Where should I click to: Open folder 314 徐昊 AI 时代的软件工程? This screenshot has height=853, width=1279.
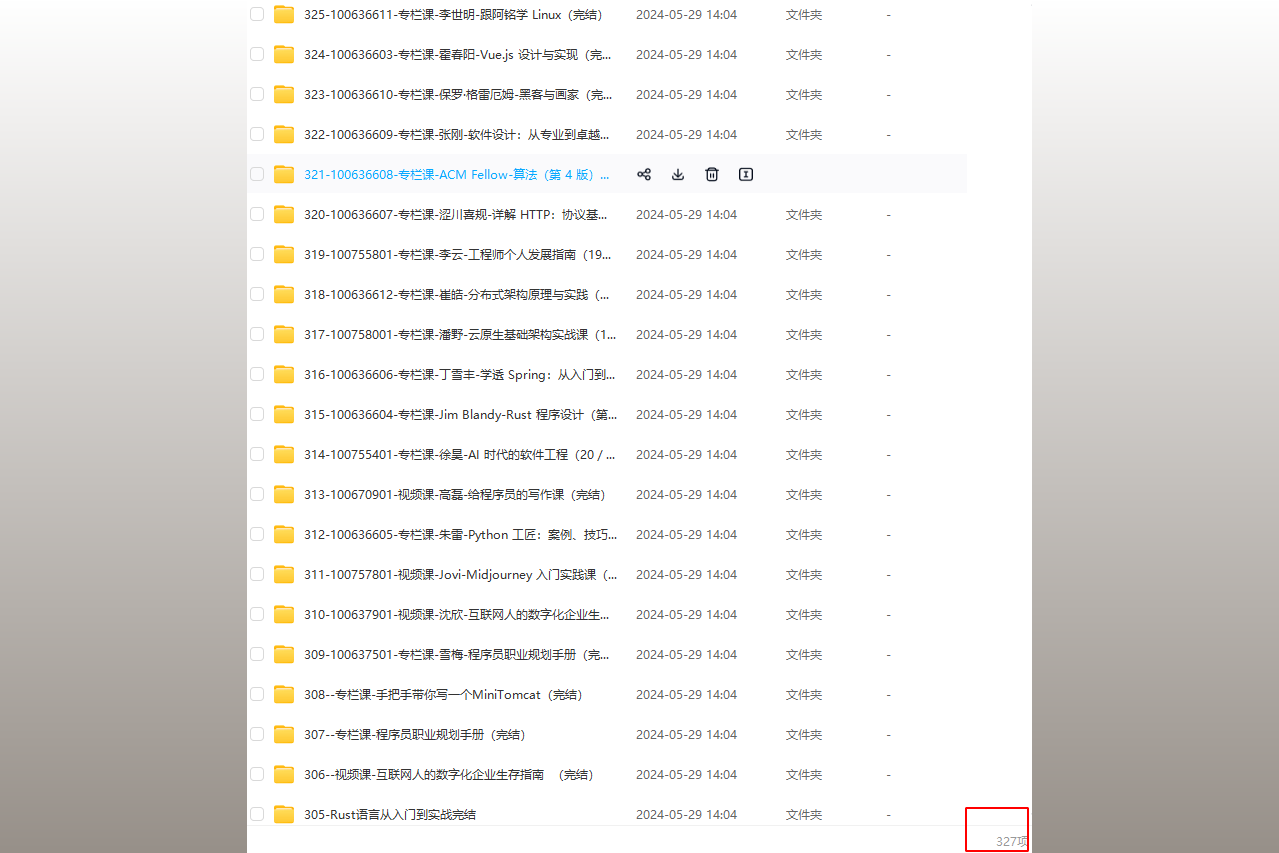pyautogui.click(x=460, y=454)
